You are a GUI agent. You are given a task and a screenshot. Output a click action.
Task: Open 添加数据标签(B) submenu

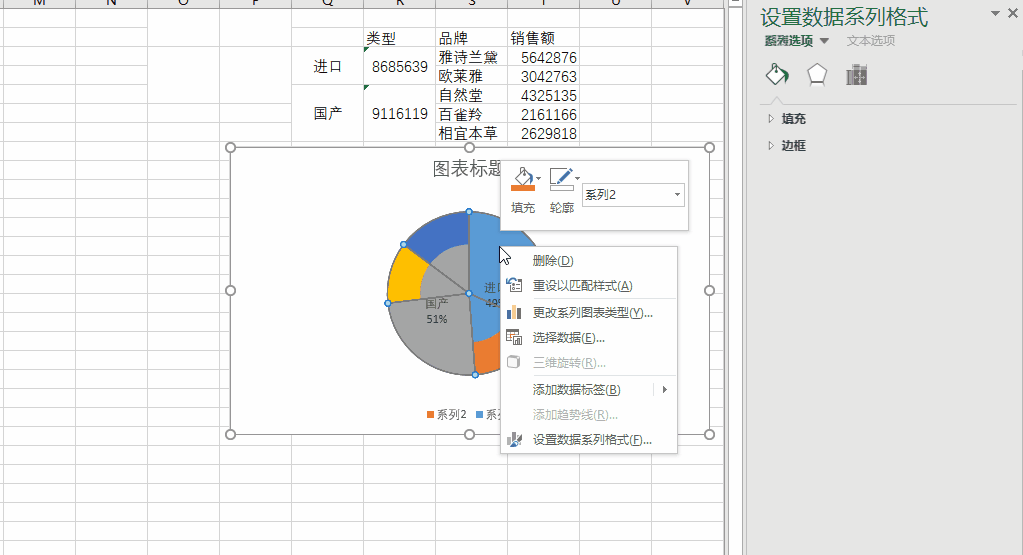[x=589, y=389]
